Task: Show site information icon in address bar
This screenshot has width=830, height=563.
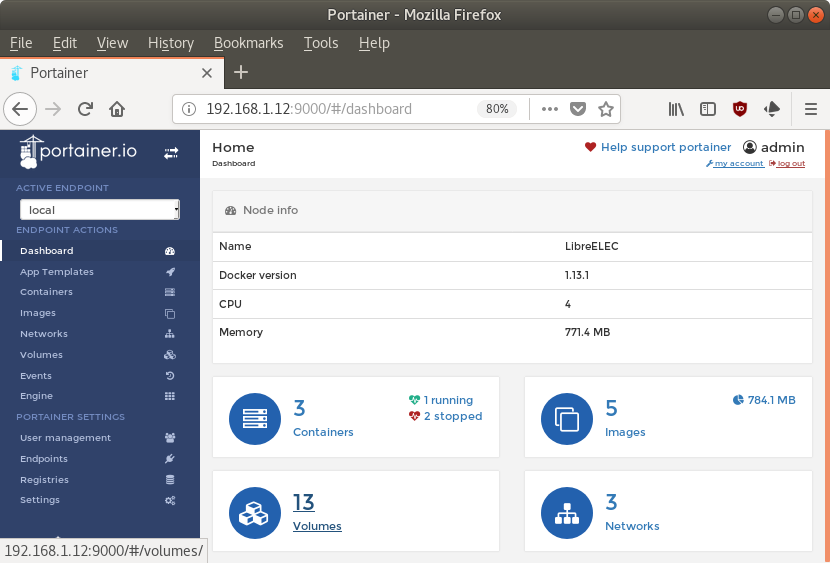Action: pos(188,109)
